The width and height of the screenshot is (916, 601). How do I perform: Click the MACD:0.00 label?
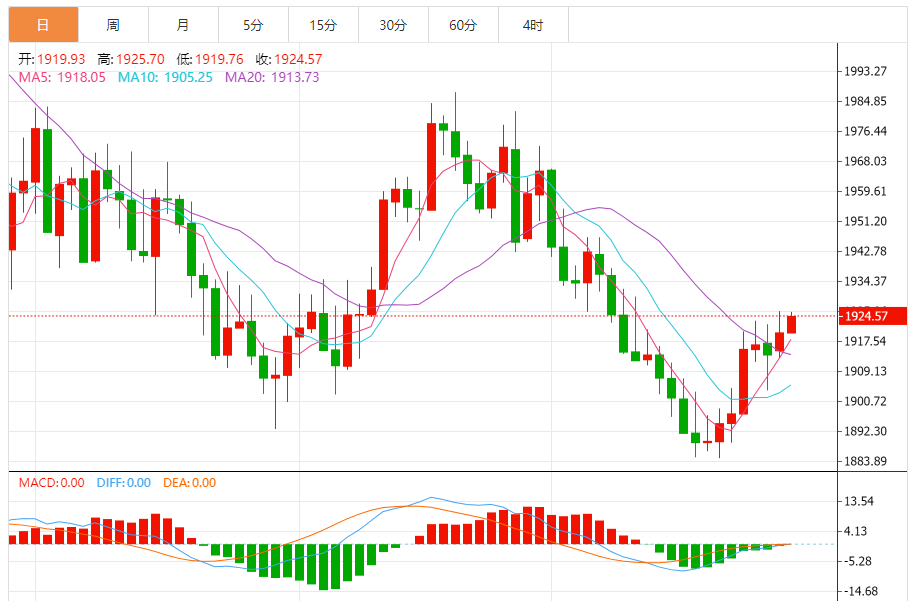[x=51, y=482]
